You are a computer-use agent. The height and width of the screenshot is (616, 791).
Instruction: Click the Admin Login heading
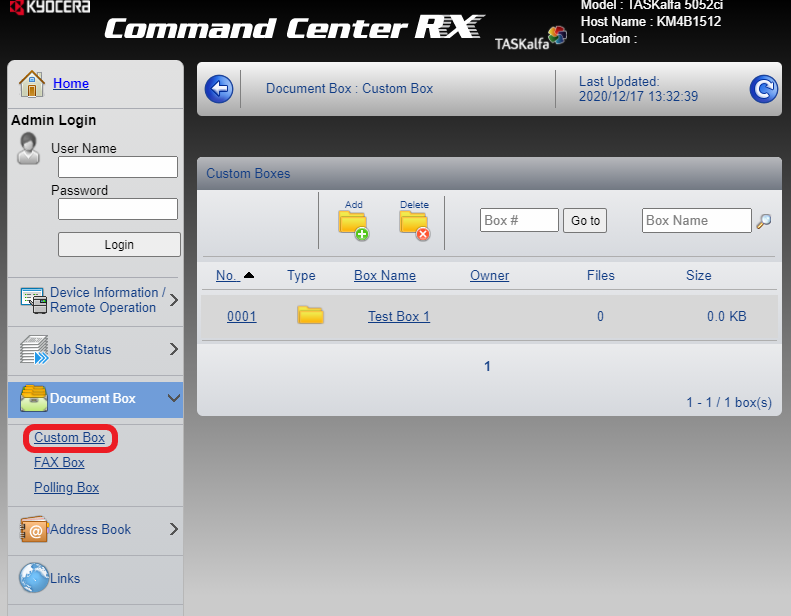[53, 120]
